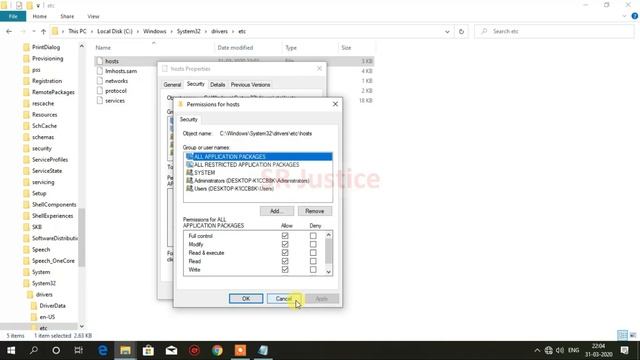The width and height of the screenshot is (640, 360).
Task: Check Deny for Modify permission
Action: pyautogui.click(x=313, y=244)
